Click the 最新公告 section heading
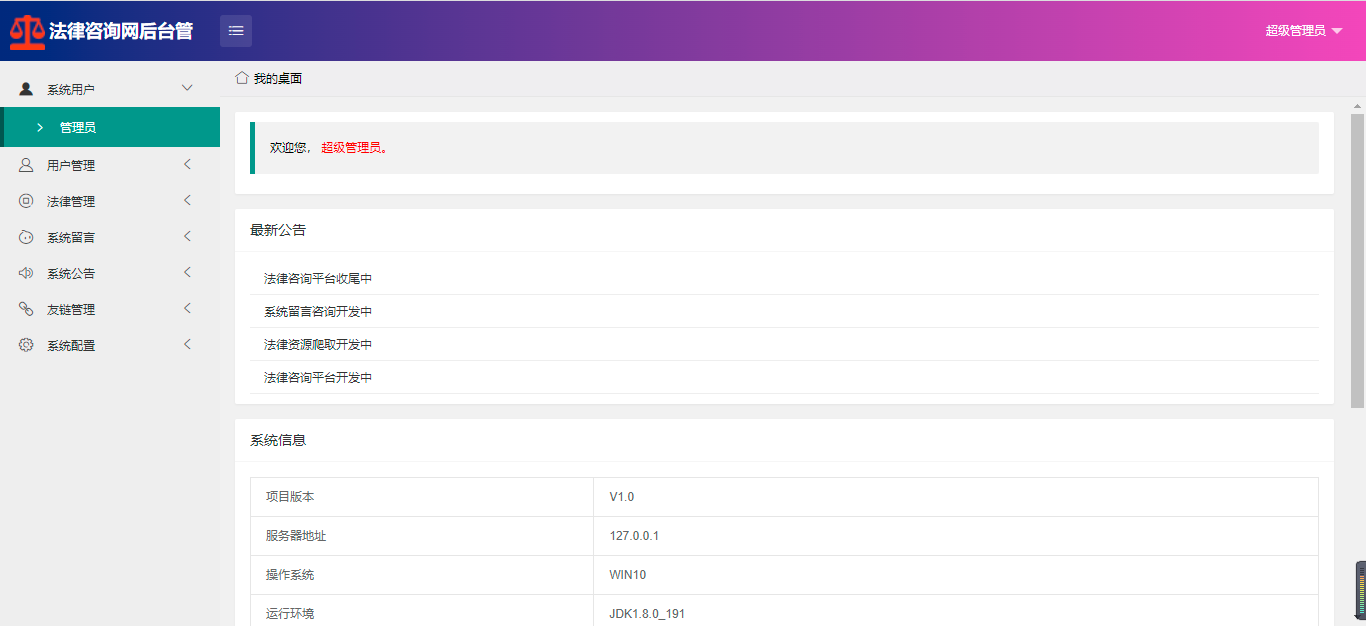The image size is (1366, 626). coord(278,230)
